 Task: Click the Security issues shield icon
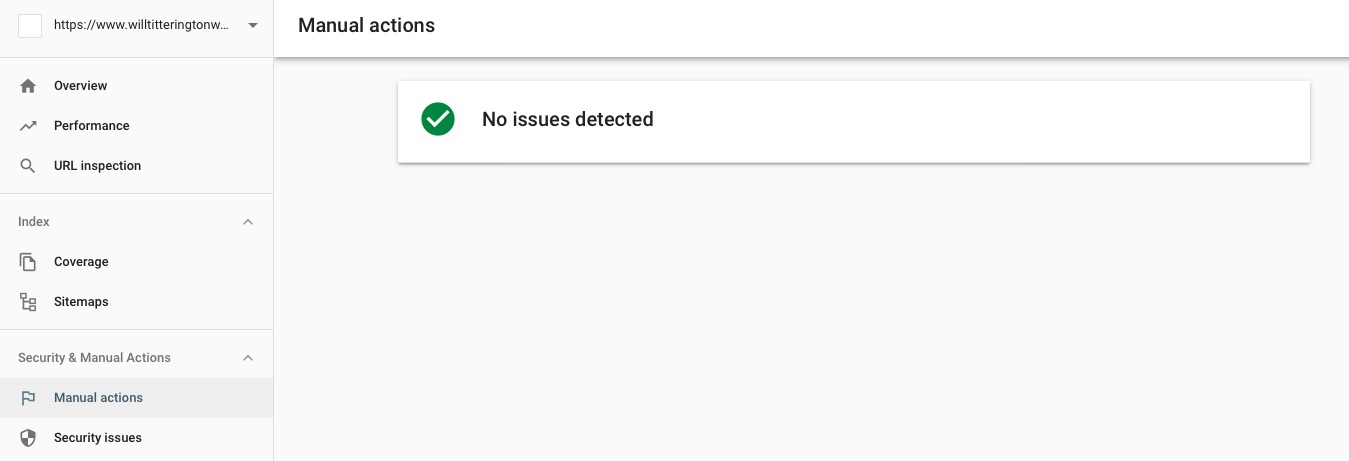coord(28,438)
